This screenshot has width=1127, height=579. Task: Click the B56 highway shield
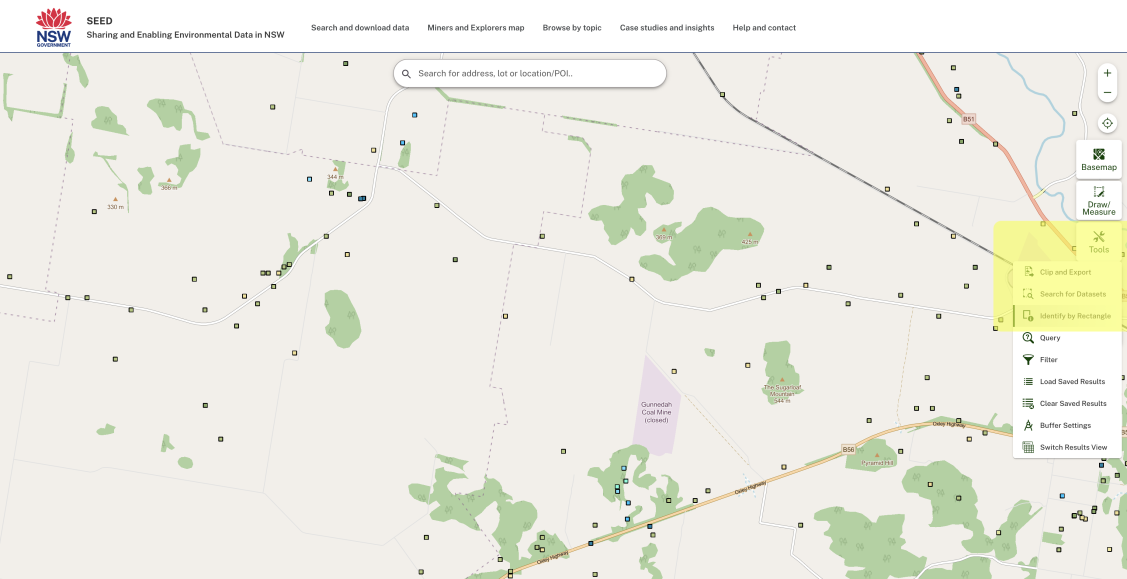pos(849,450)
